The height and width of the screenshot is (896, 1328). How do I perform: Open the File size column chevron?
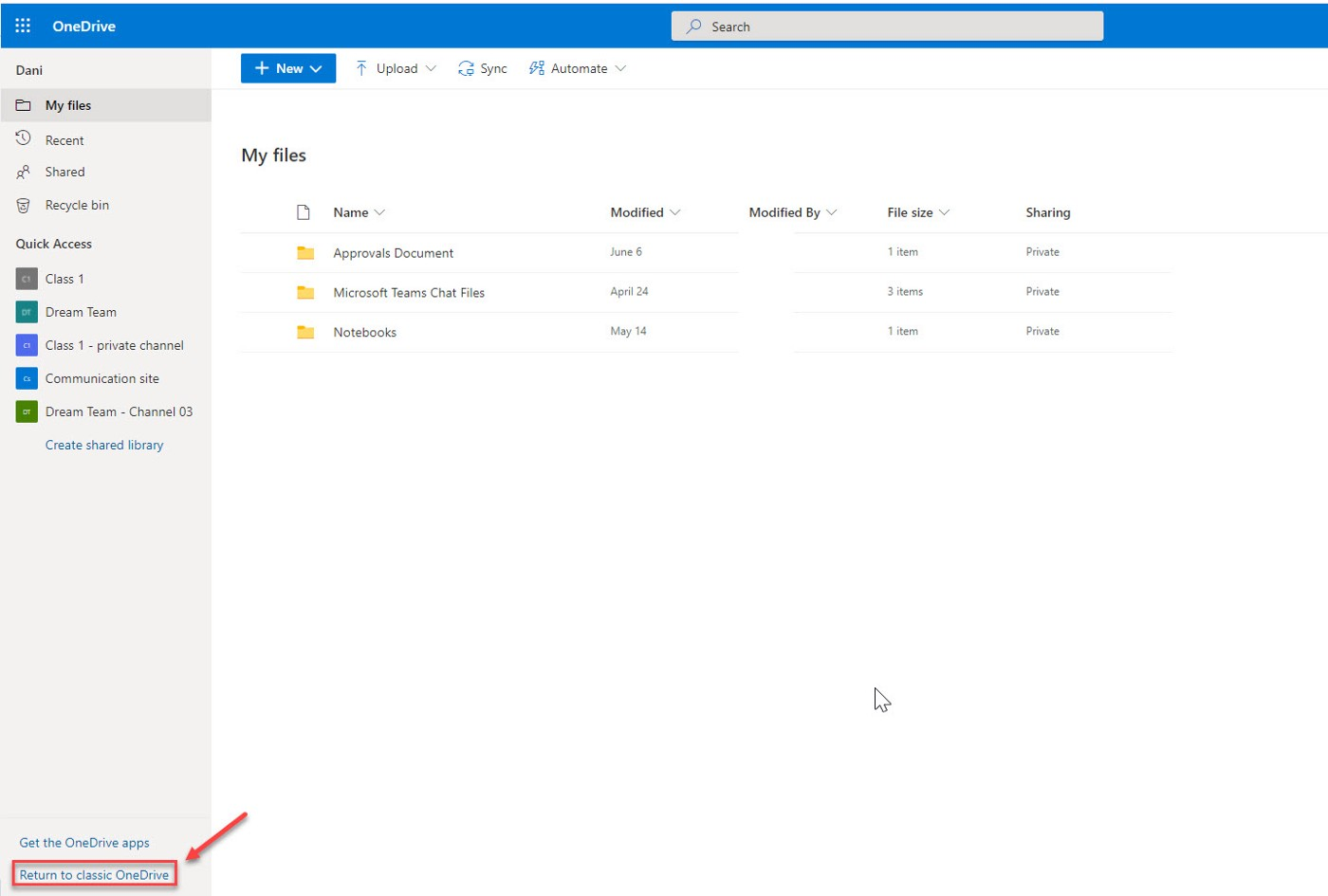(944, 212)
